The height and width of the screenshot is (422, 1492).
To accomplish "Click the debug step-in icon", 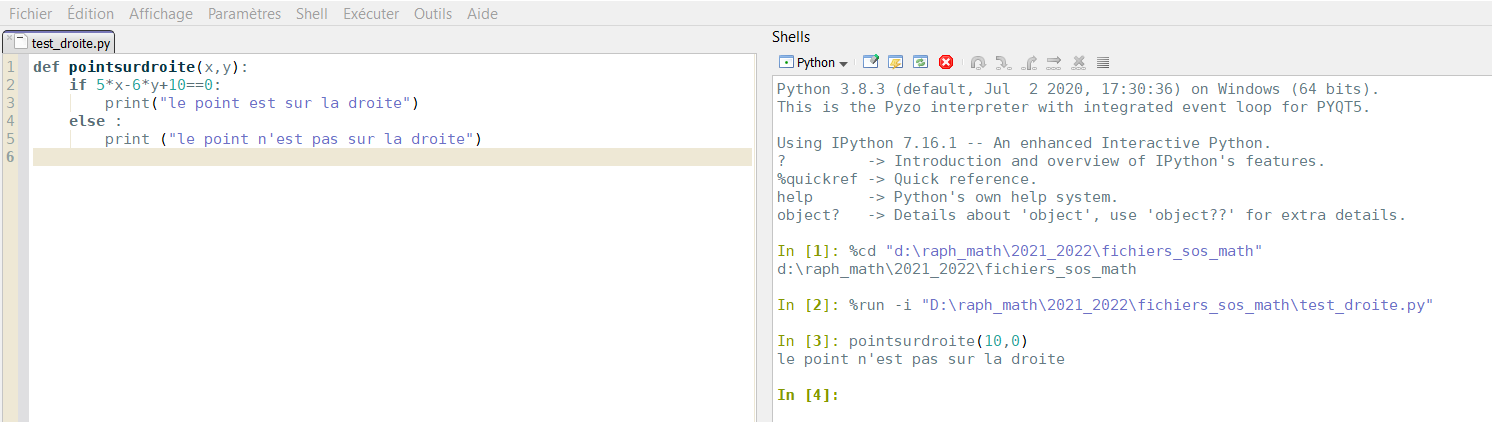I will pos(1003,62).
